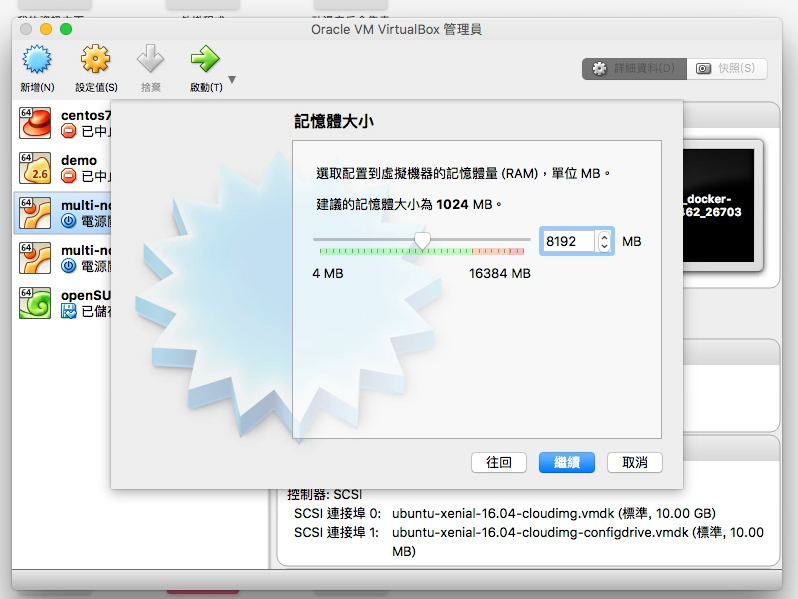Select the highlighted multi-node VM icon
This screenshot has width=798, height=599.
35,212
